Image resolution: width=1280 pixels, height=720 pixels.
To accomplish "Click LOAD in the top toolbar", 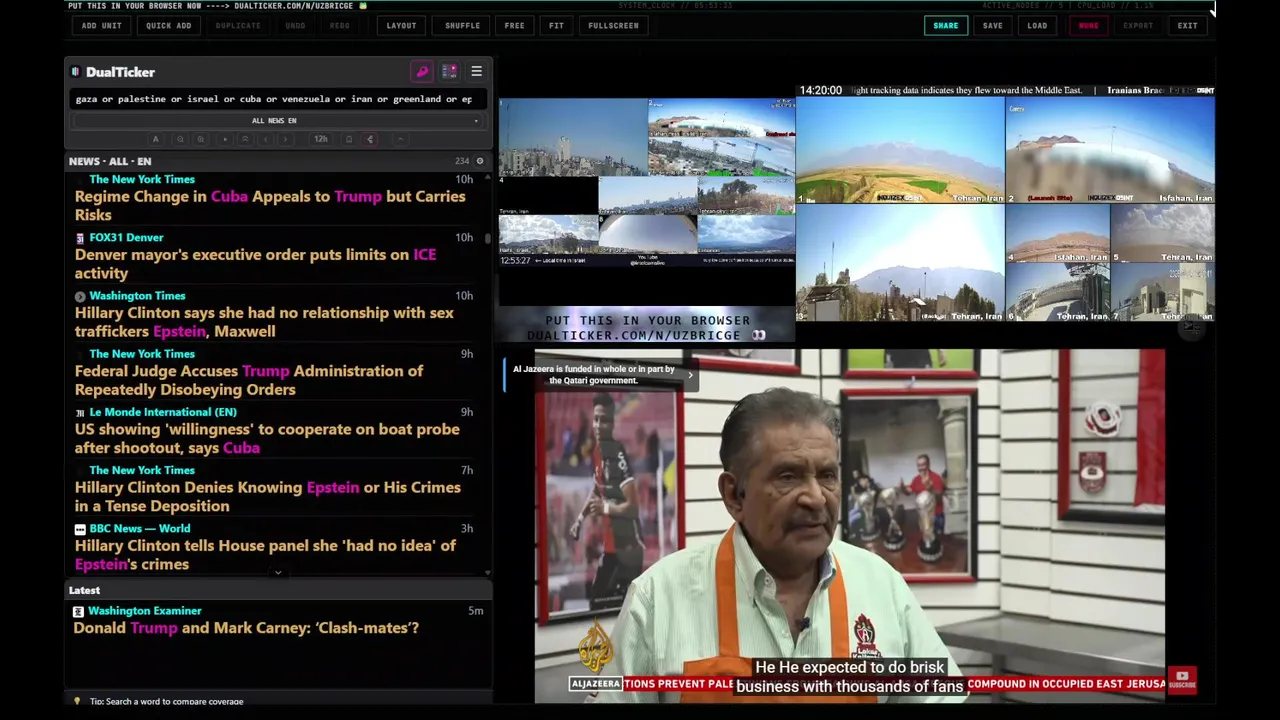I will (x=1038, y=25).
